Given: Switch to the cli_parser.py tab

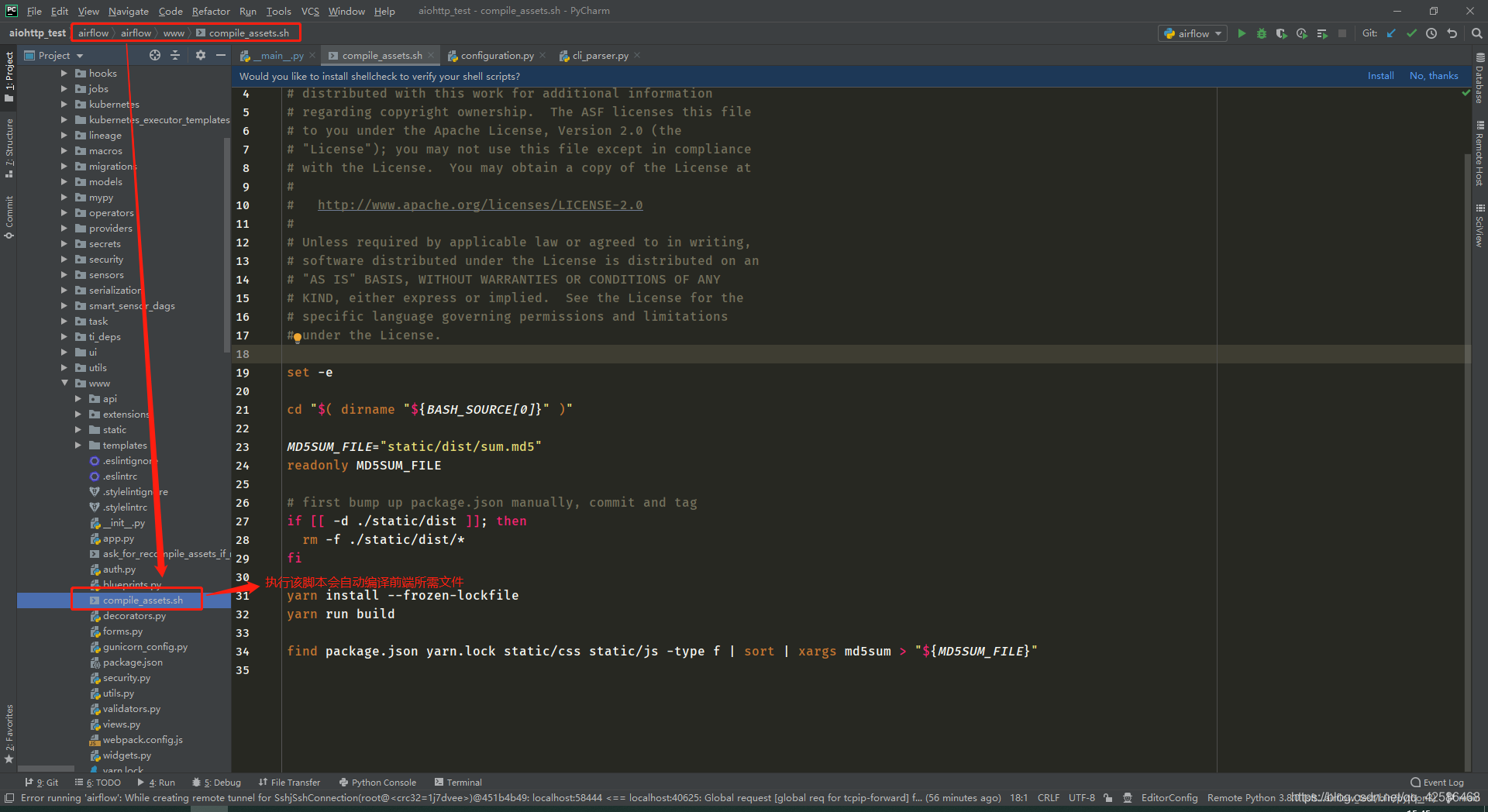Looking at the screenshot, I should click(600, 56).
